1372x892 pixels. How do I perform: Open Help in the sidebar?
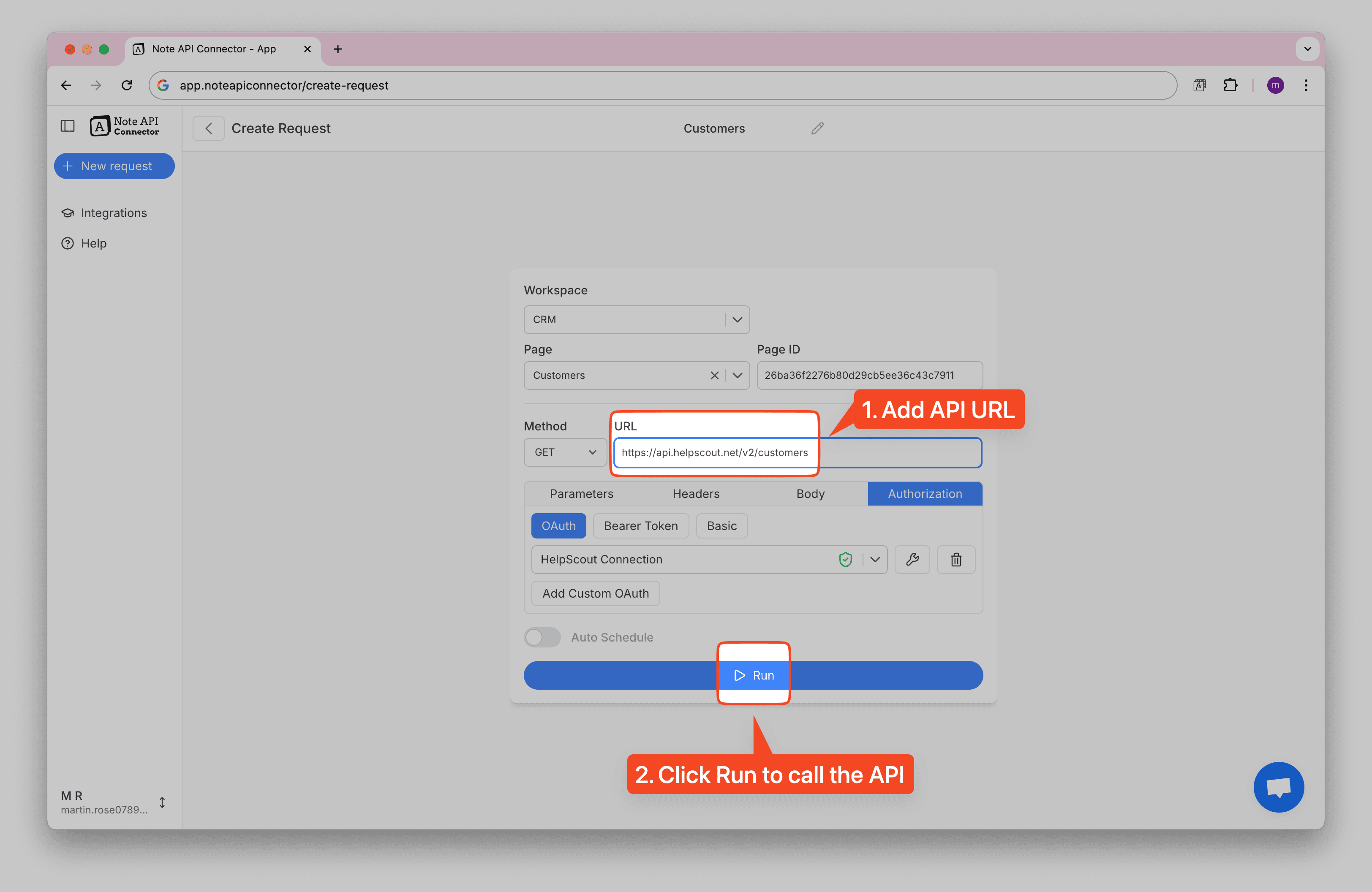pyautogui.click(x=84, y=243)
